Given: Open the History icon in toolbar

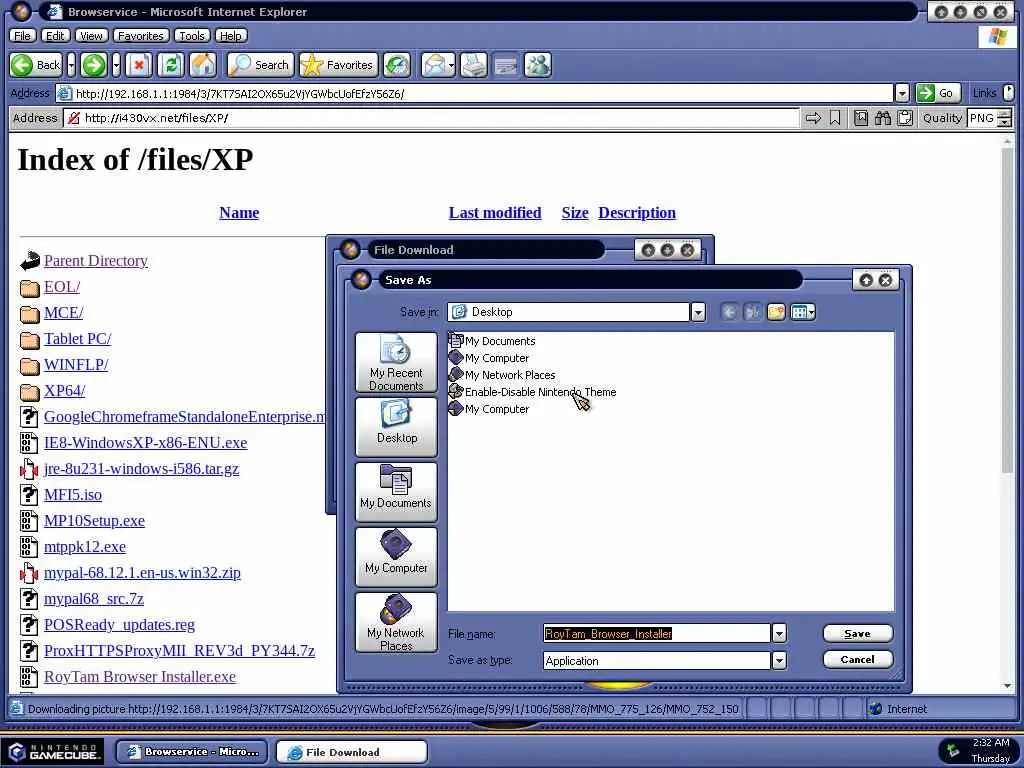Looking at the screenshot, I should coord(396,65).
